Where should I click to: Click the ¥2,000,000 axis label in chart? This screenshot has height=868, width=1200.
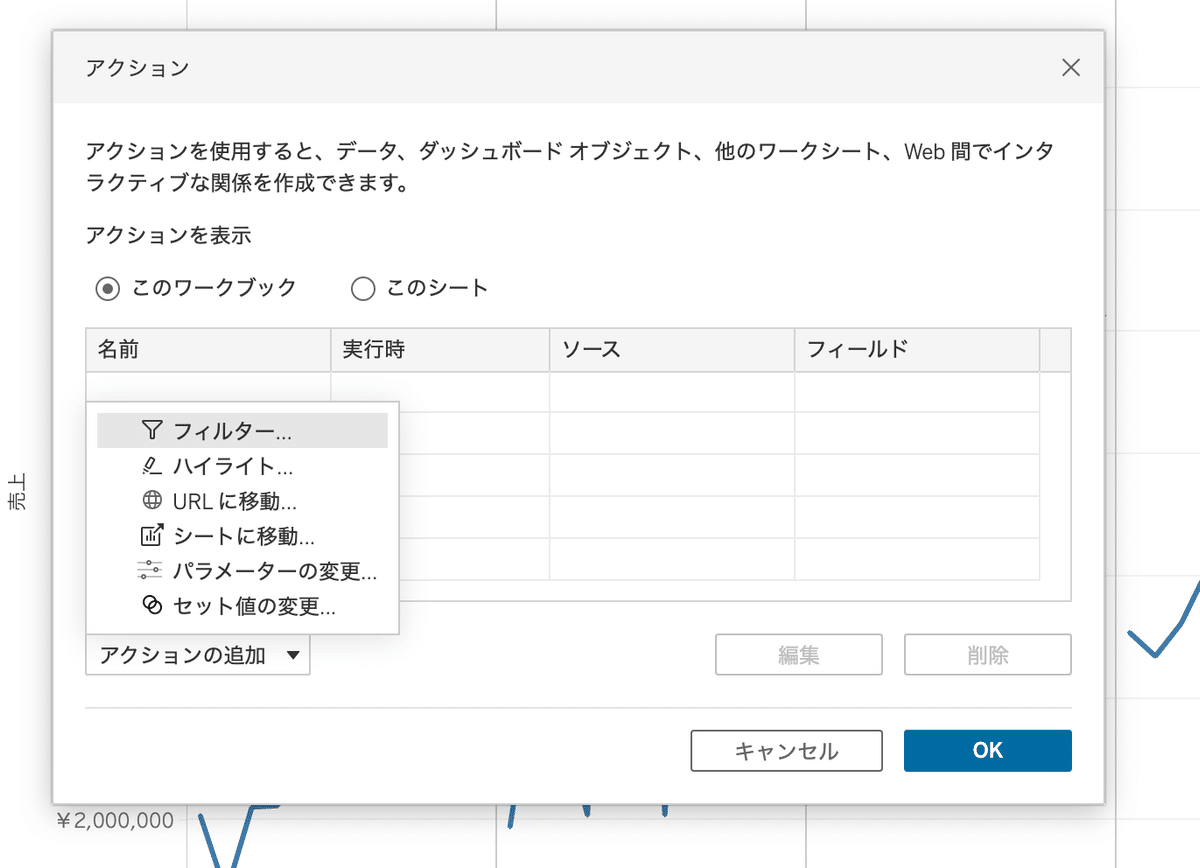tap(116, 821)
